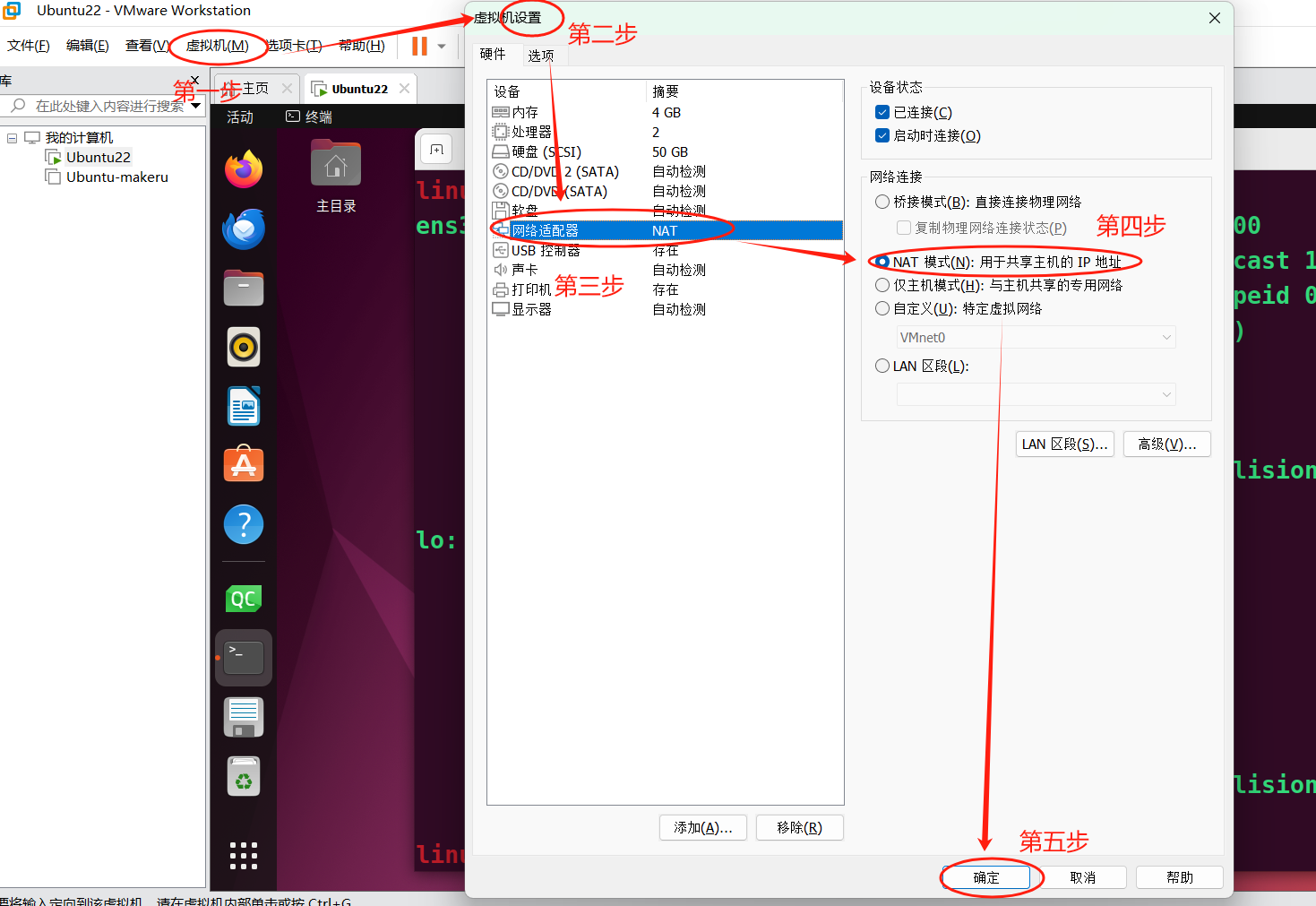Click the Firefox icon in Ubuntu dock
This screenshot has height=906, width=1316.
[244, 168]
